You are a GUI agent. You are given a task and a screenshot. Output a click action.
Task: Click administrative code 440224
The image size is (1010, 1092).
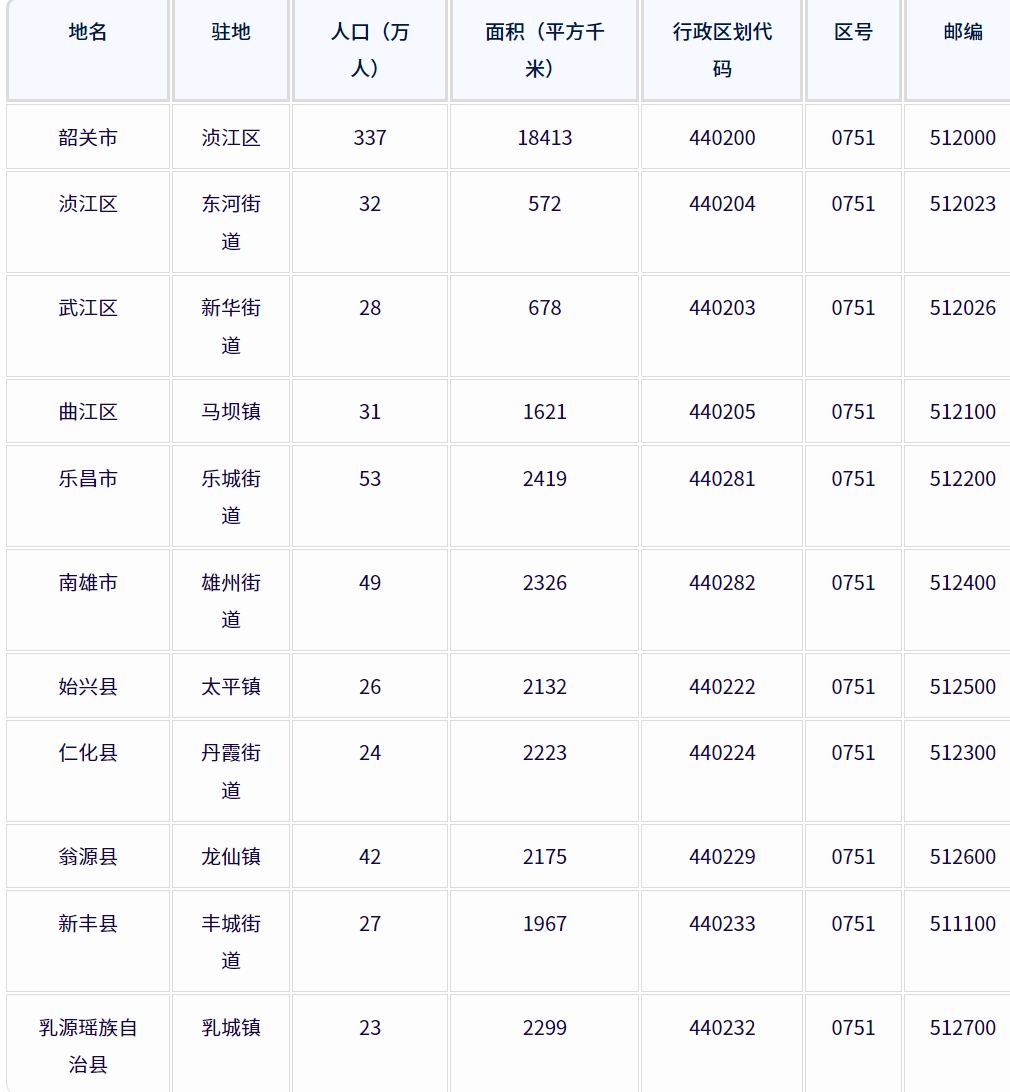[722, 753]
